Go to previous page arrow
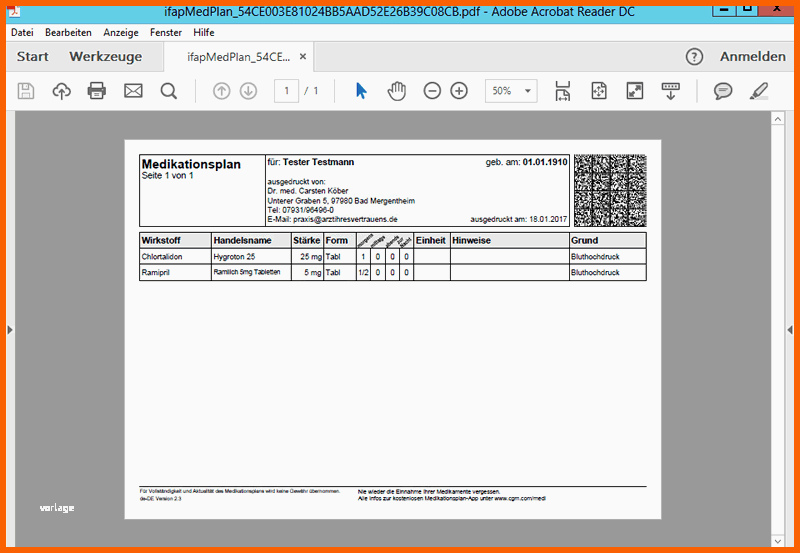800x553 pixels. click(221, 91)
